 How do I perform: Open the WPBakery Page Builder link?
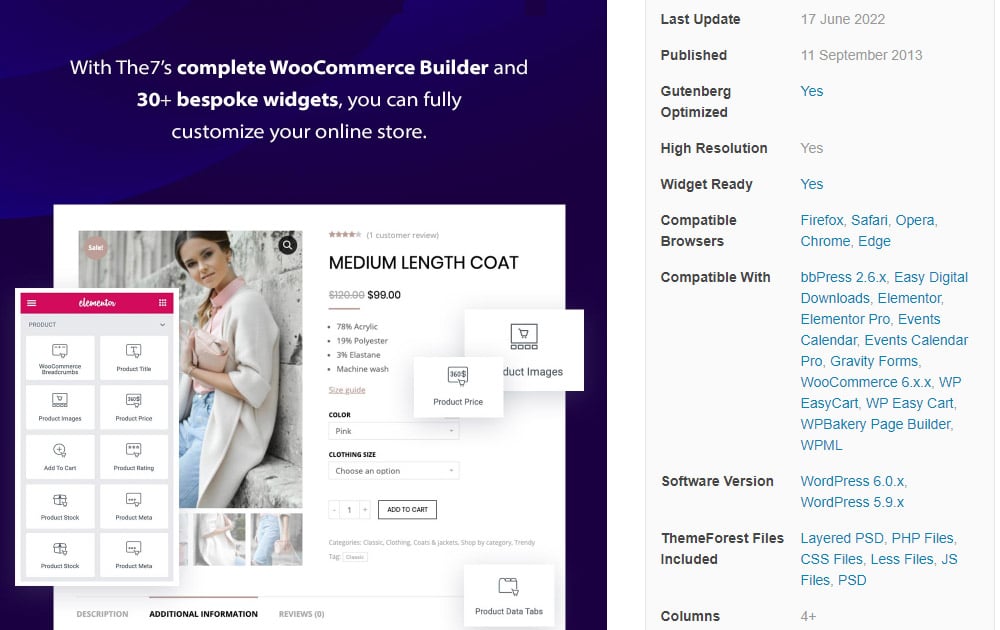click(x=876, y=424)
